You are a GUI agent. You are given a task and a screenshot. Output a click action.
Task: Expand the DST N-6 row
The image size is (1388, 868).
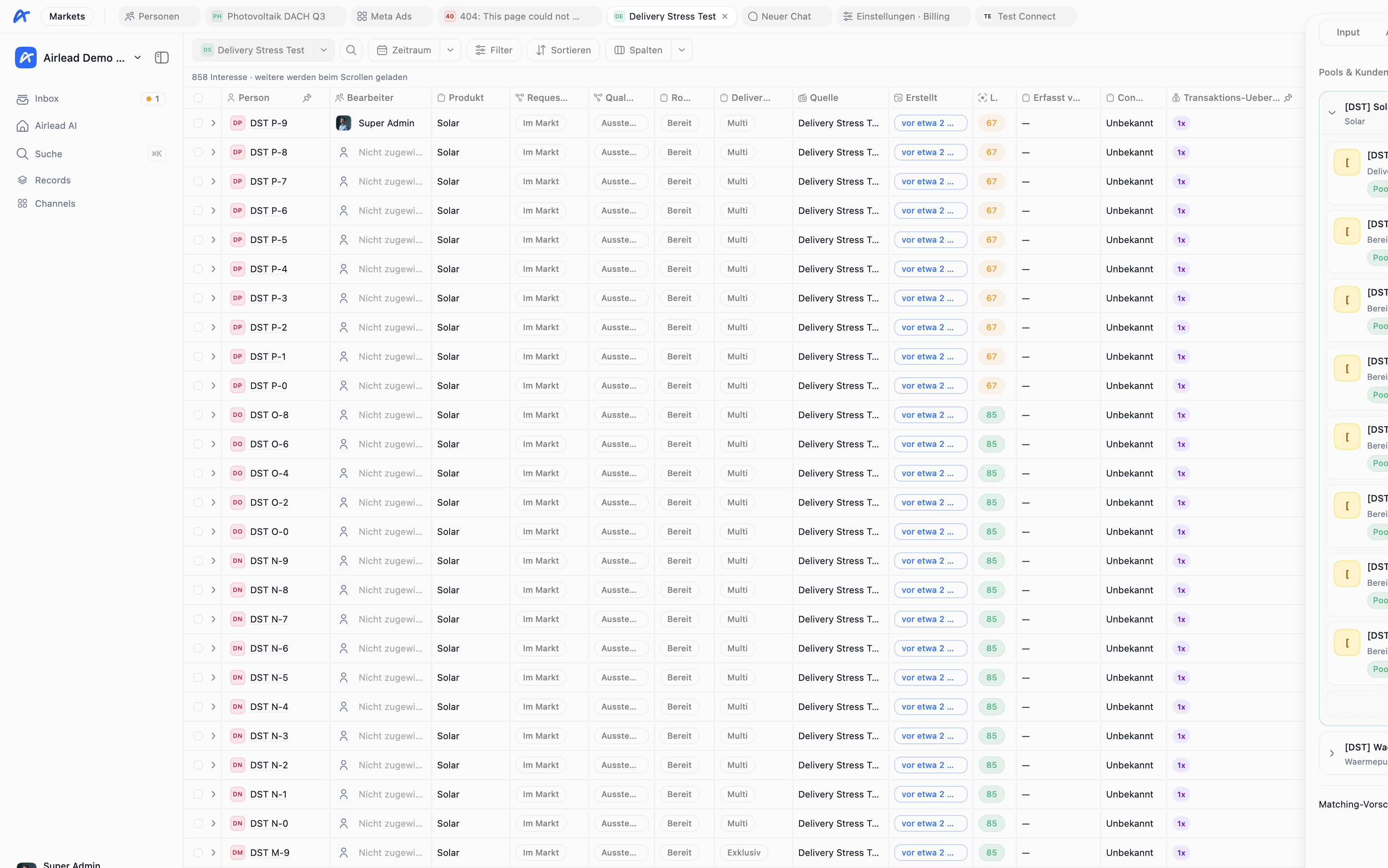[213, 648]
